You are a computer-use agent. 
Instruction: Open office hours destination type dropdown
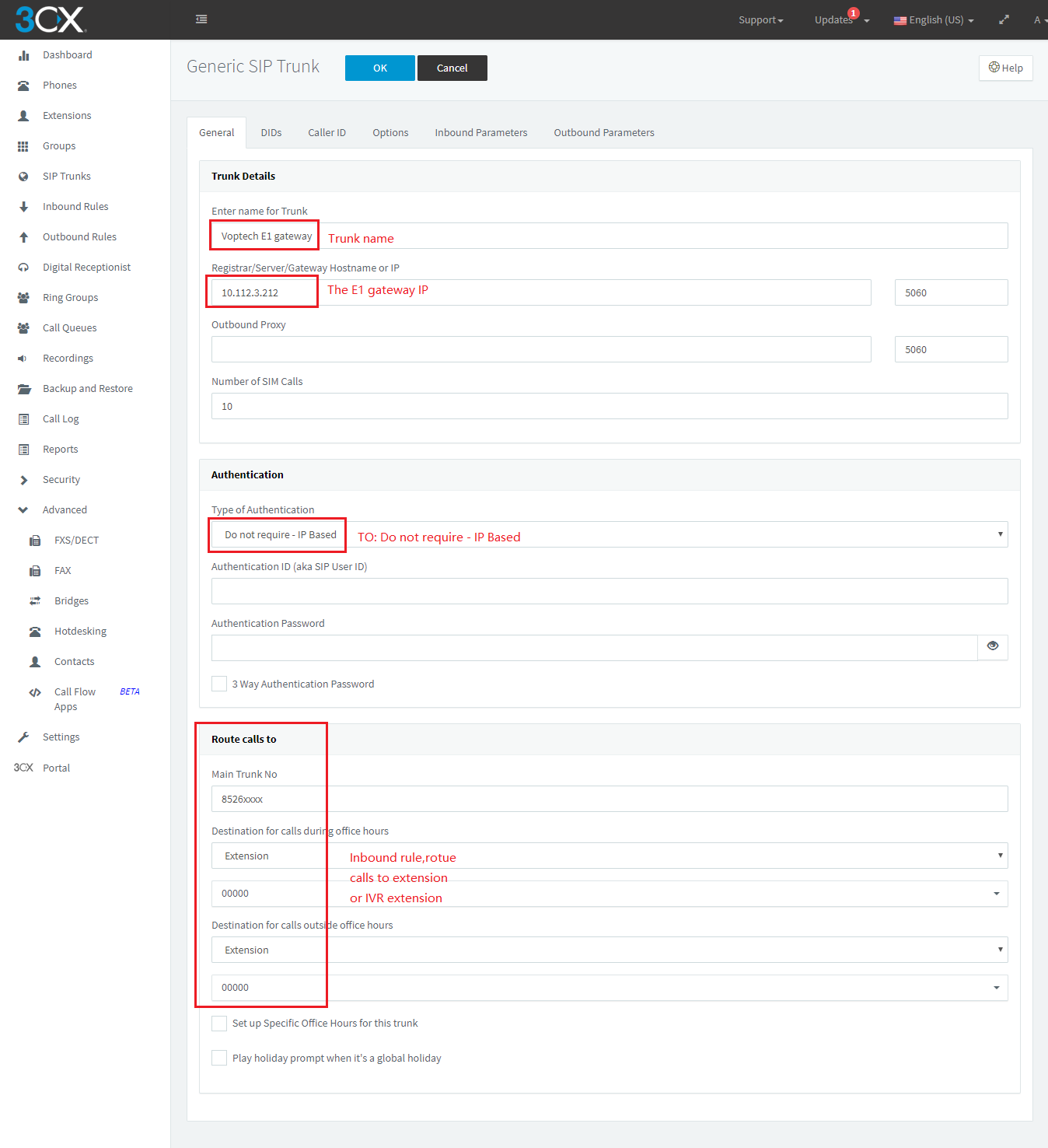(x=610, y=856)
